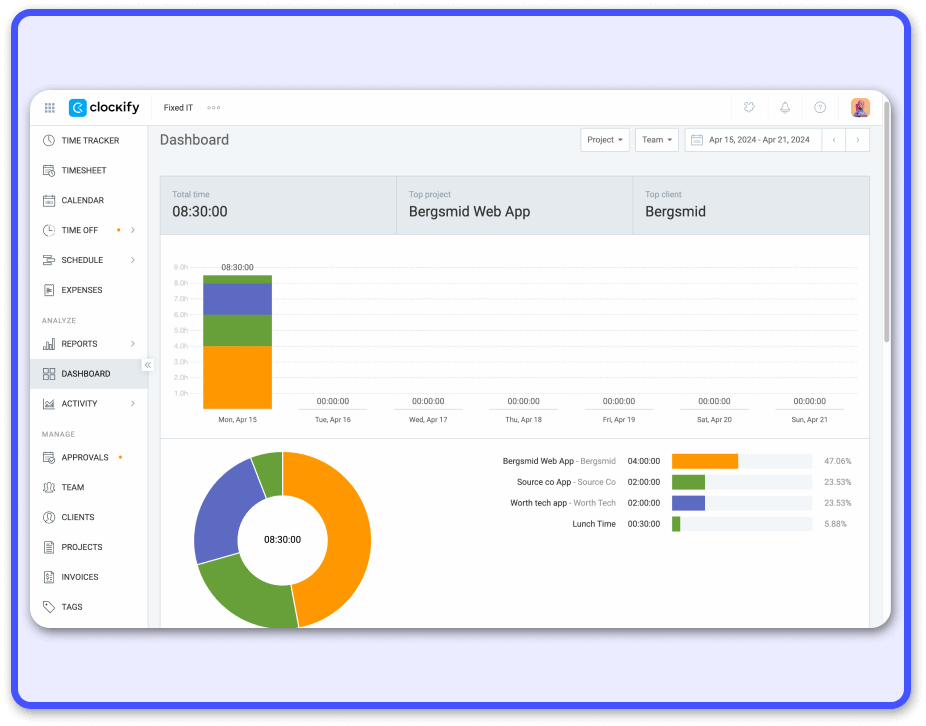Click the page vertical scrollbar
Image resolution: width=926 pixels, height=726 pixels.
(x=886, y=222)
